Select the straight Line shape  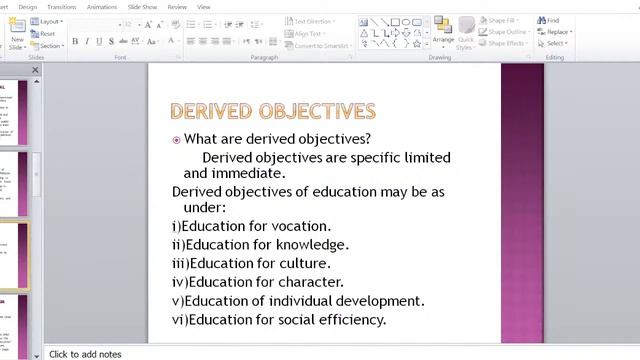(x=374, y=22)
